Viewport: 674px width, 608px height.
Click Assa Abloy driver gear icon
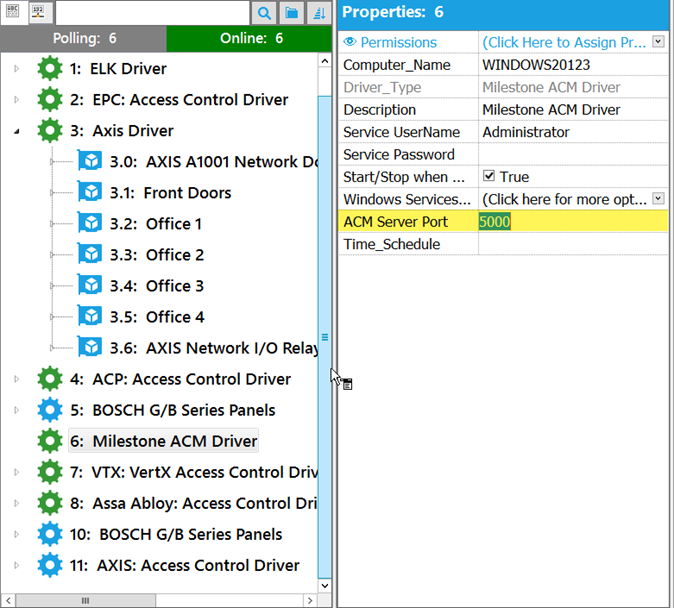coord(50,503)
